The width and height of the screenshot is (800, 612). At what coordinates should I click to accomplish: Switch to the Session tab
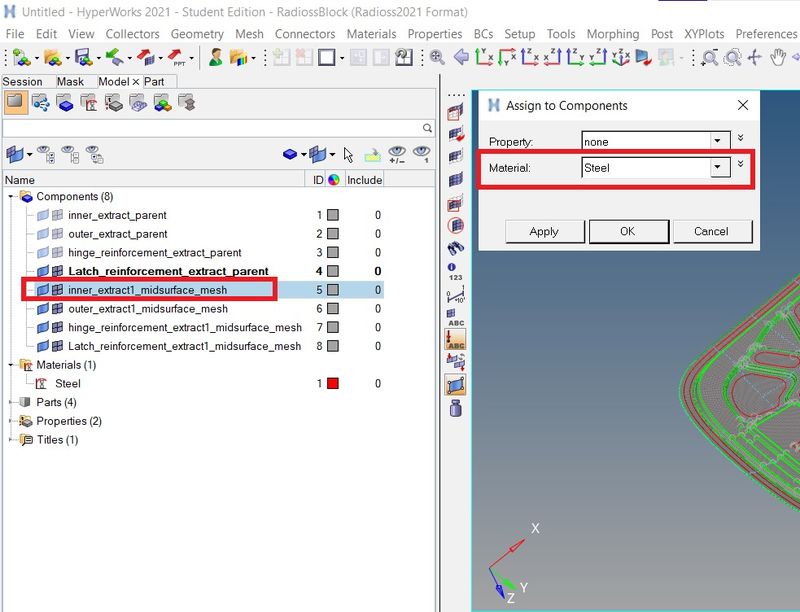coord(22,82)
